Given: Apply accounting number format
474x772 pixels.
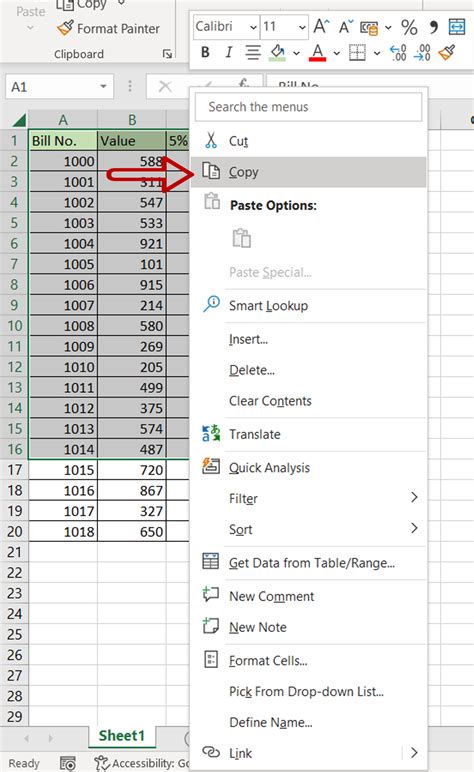Looking at the screenshot, I should point(369,28).
